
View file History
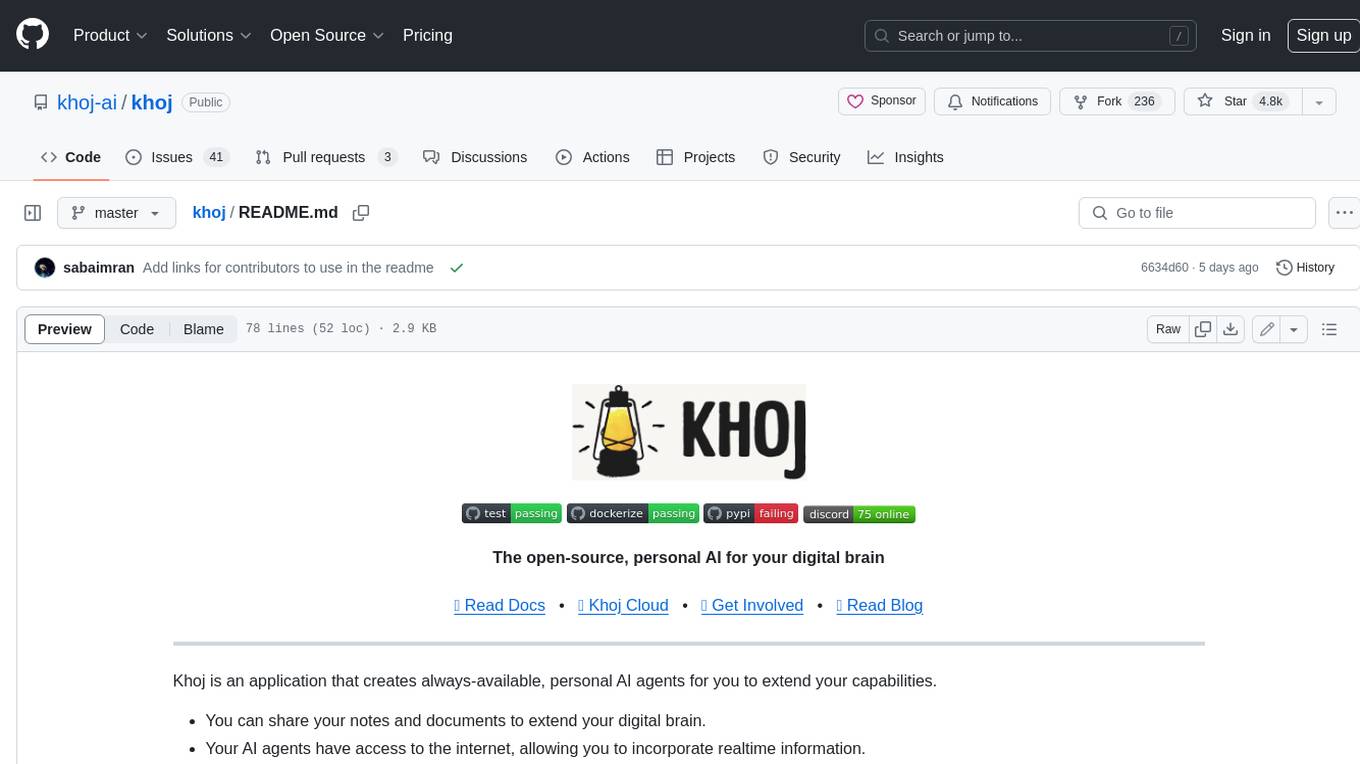pos(1305,268)
